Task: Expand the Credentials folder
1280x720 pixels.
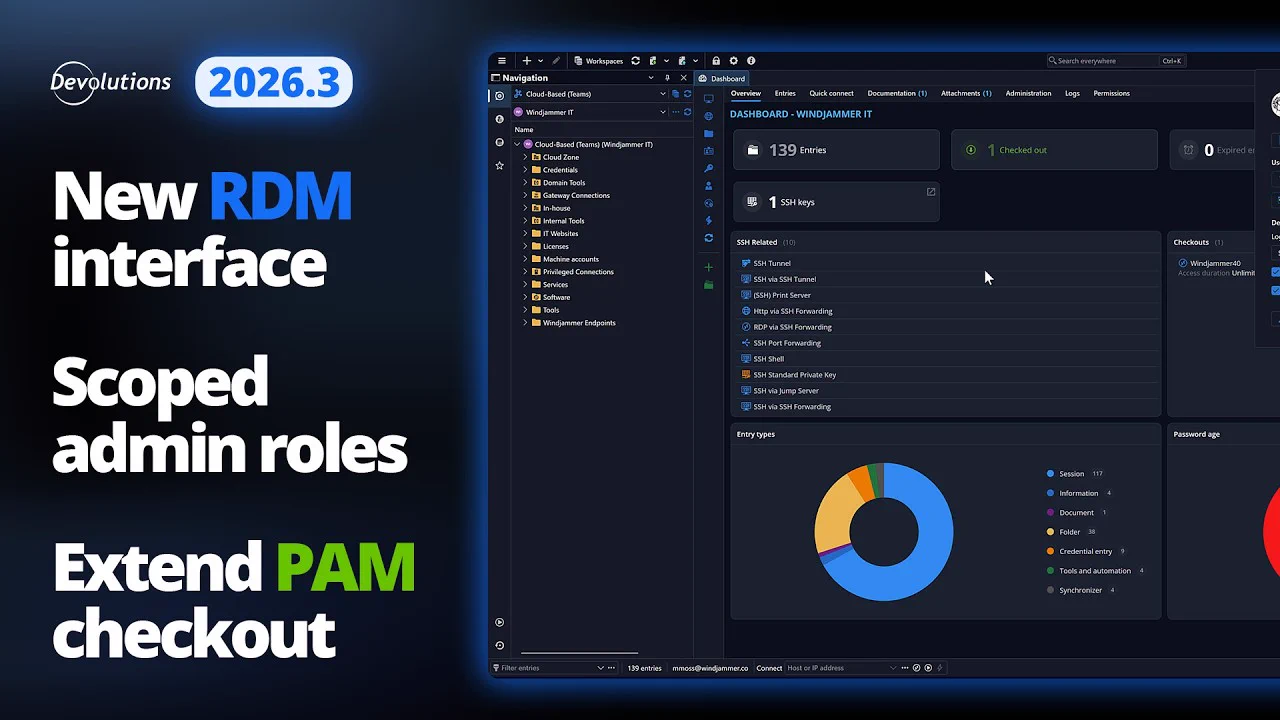Action: click(x=525, y=170)
